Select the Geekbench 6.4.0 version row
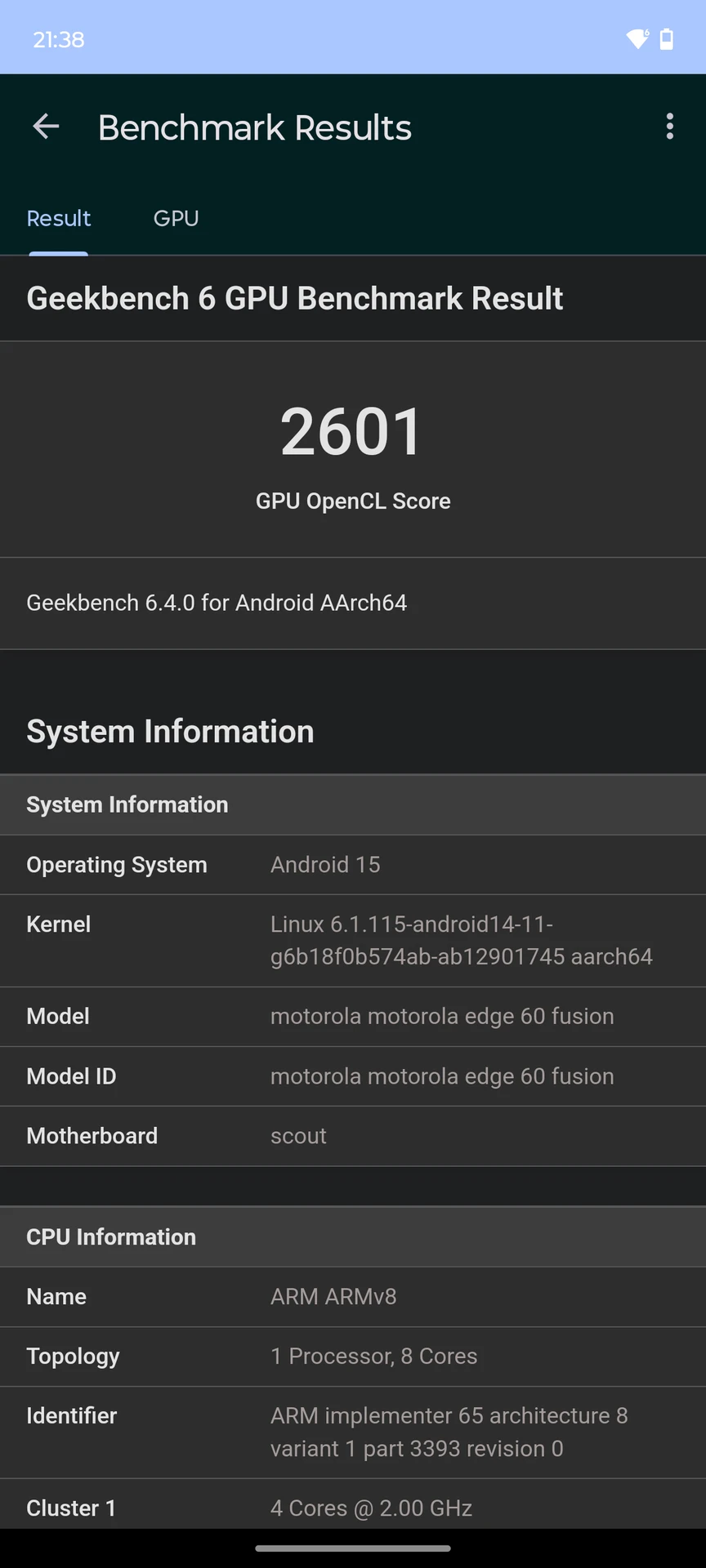 (353, 604)
